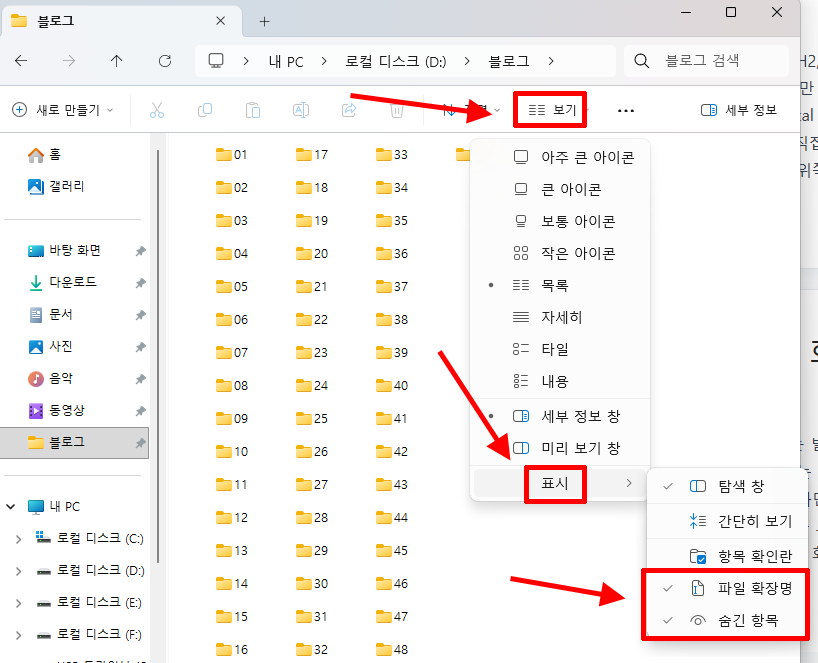Click 내 PC breadcrumb in address bar
Viewport: 818px width, 663px height.
coord(286,62)
